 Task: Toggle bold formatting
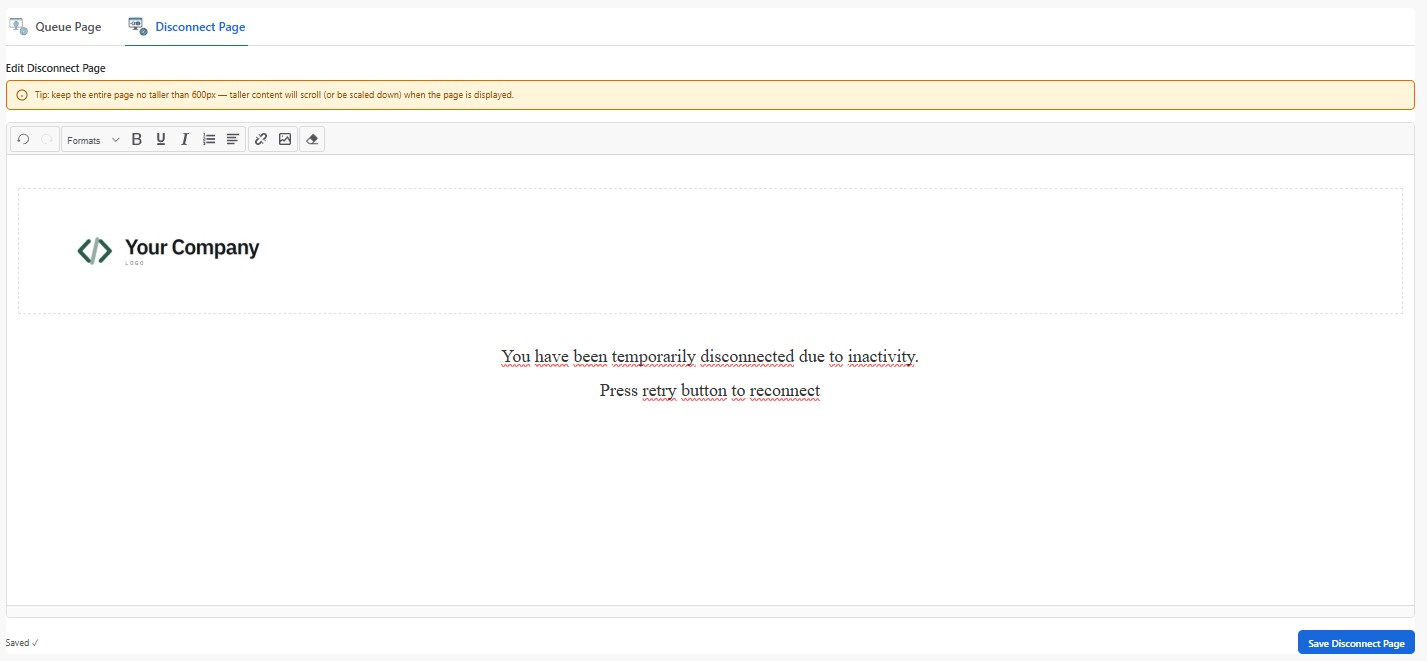(x=137, y=140)
